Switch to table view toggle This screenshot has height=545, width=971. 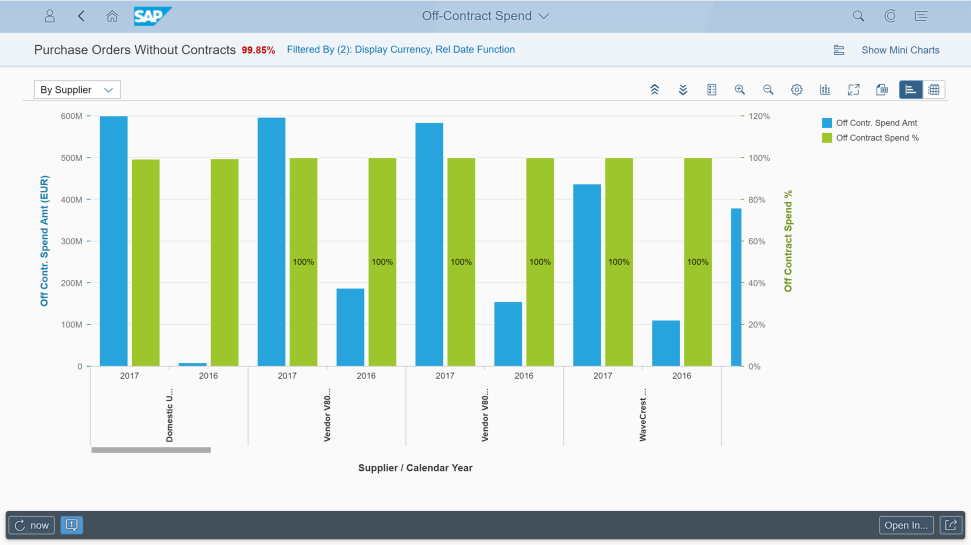934,90
